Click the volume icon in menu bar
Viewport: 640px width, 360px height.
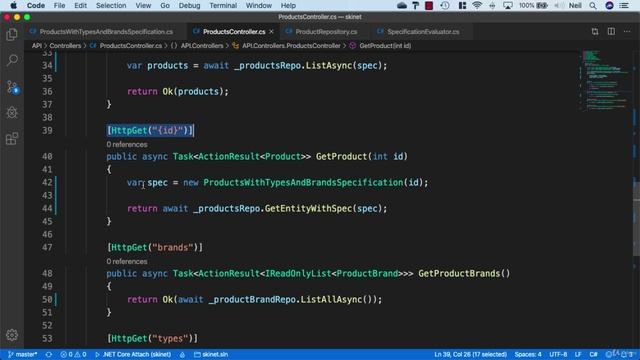559,5
